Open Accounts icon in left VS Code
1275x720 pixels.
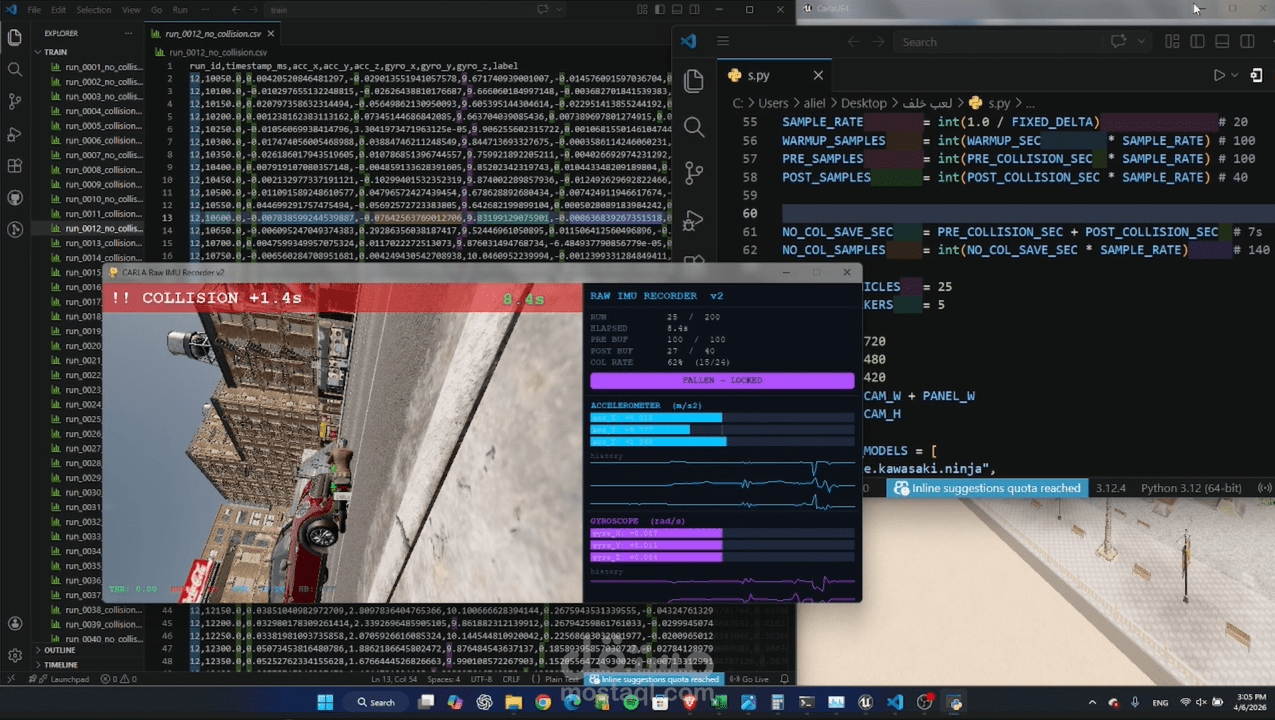point(15,623)
